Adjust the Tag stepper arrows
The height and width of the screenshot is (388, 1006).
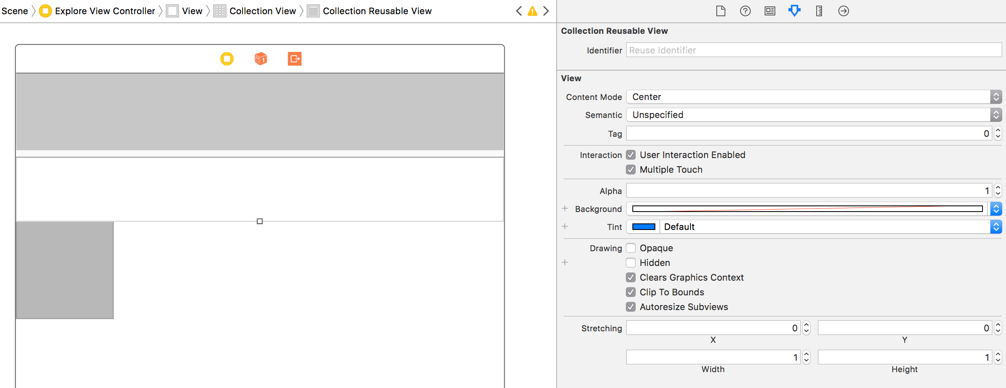pyautogui.click(x=998, y=134)
